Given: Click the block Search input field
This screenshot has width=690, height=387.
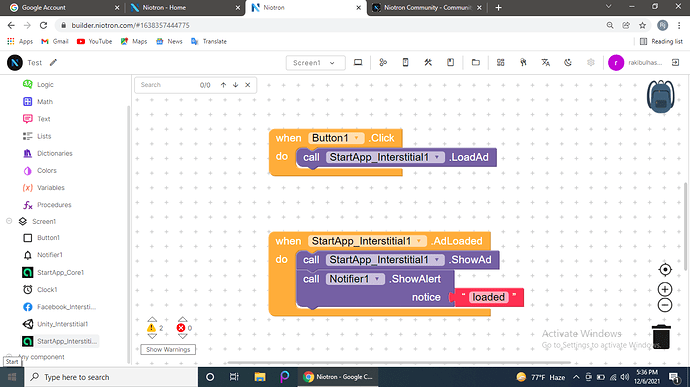Looking at the screenshot, I should point(167,85).
